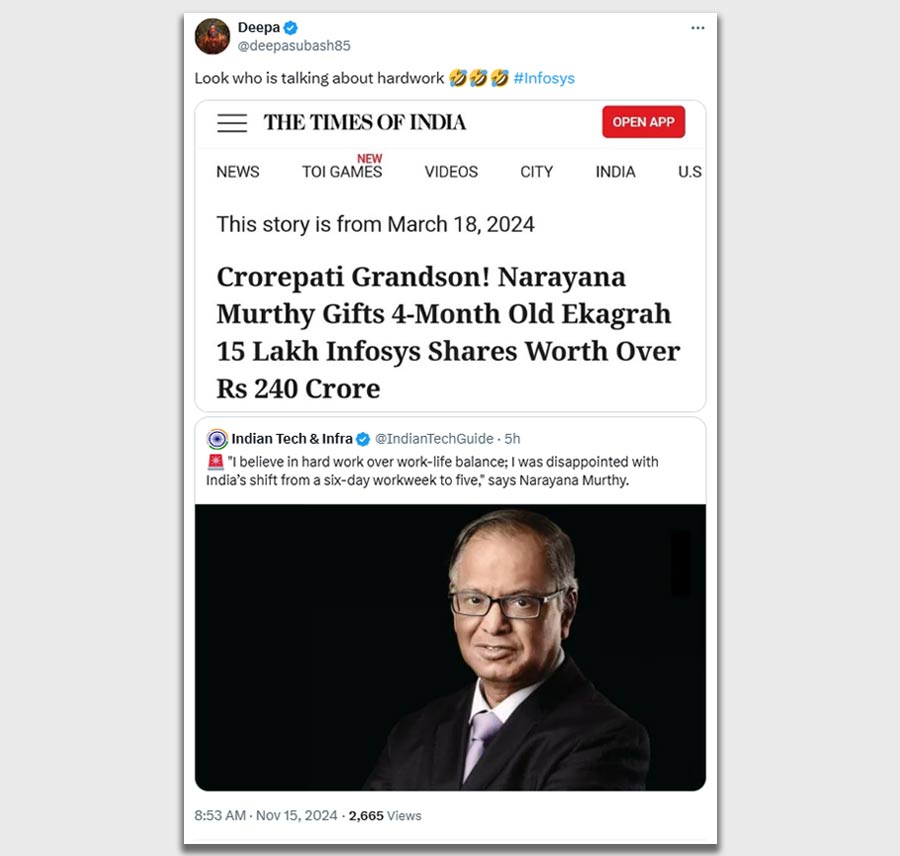The image size is (900, 856).
Task: Click the 8:53 AM Nov 15, 2024 timestamp
Action: 266,816
